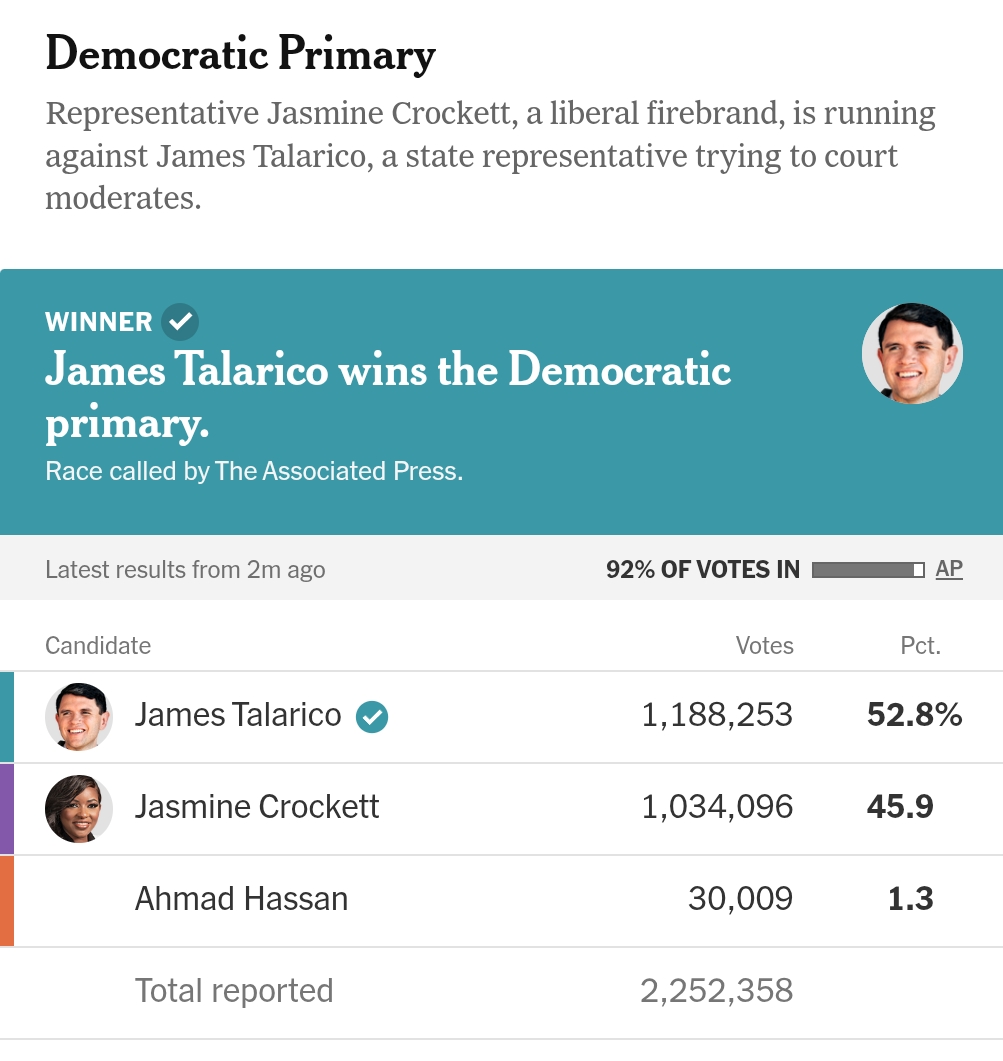The width and height of the screenshot is (1003, 1061).
Task: Select the Pct. column header
Action: click(x=920, y=646)
